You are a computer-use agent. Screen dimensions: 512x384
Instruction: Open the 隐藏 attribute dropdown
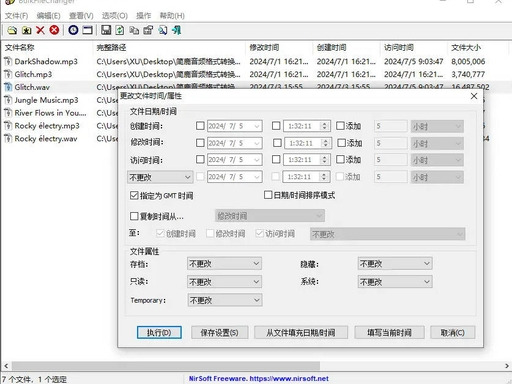(395, 264)
